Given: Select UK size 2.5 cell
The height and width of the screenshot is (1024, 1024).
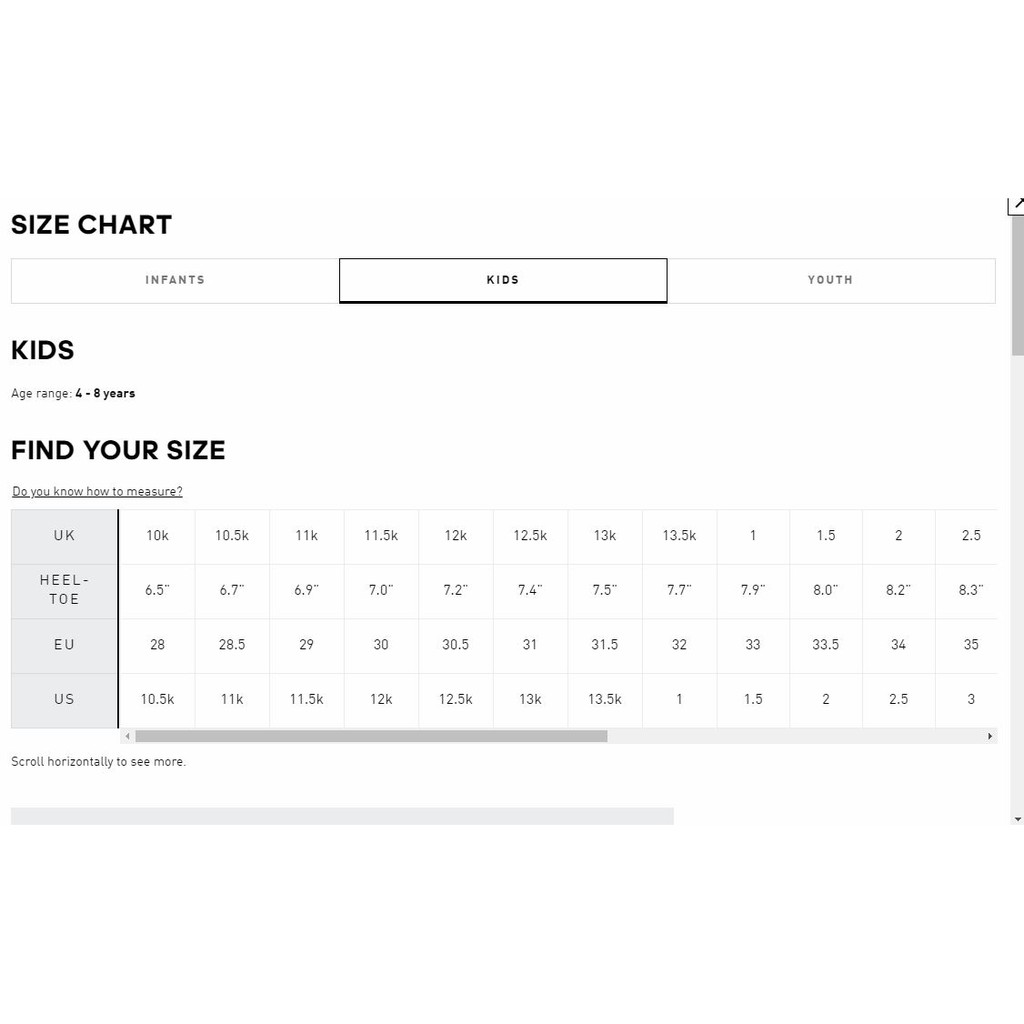Looking at the screenshot, I should (970, 536).
